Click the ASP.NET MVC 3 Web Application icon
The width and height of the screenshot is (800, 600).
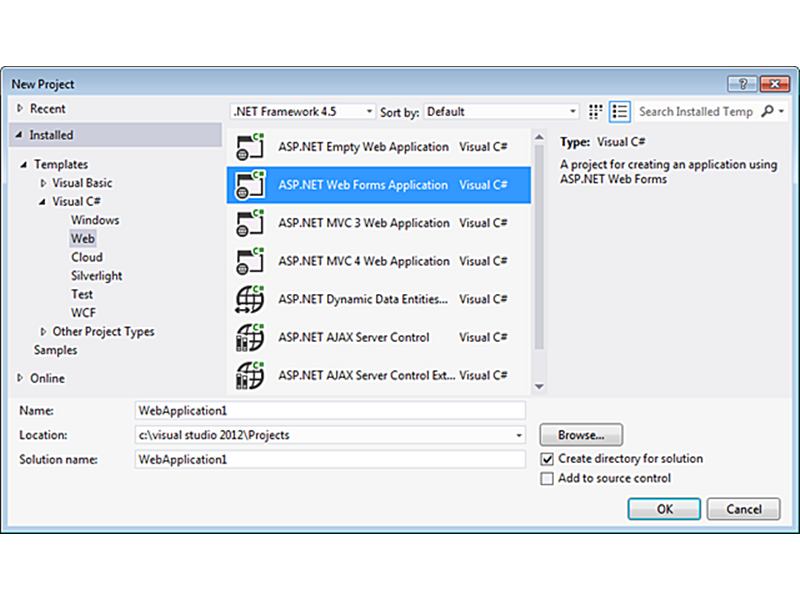pyautogui.click(x=250, y=223)
